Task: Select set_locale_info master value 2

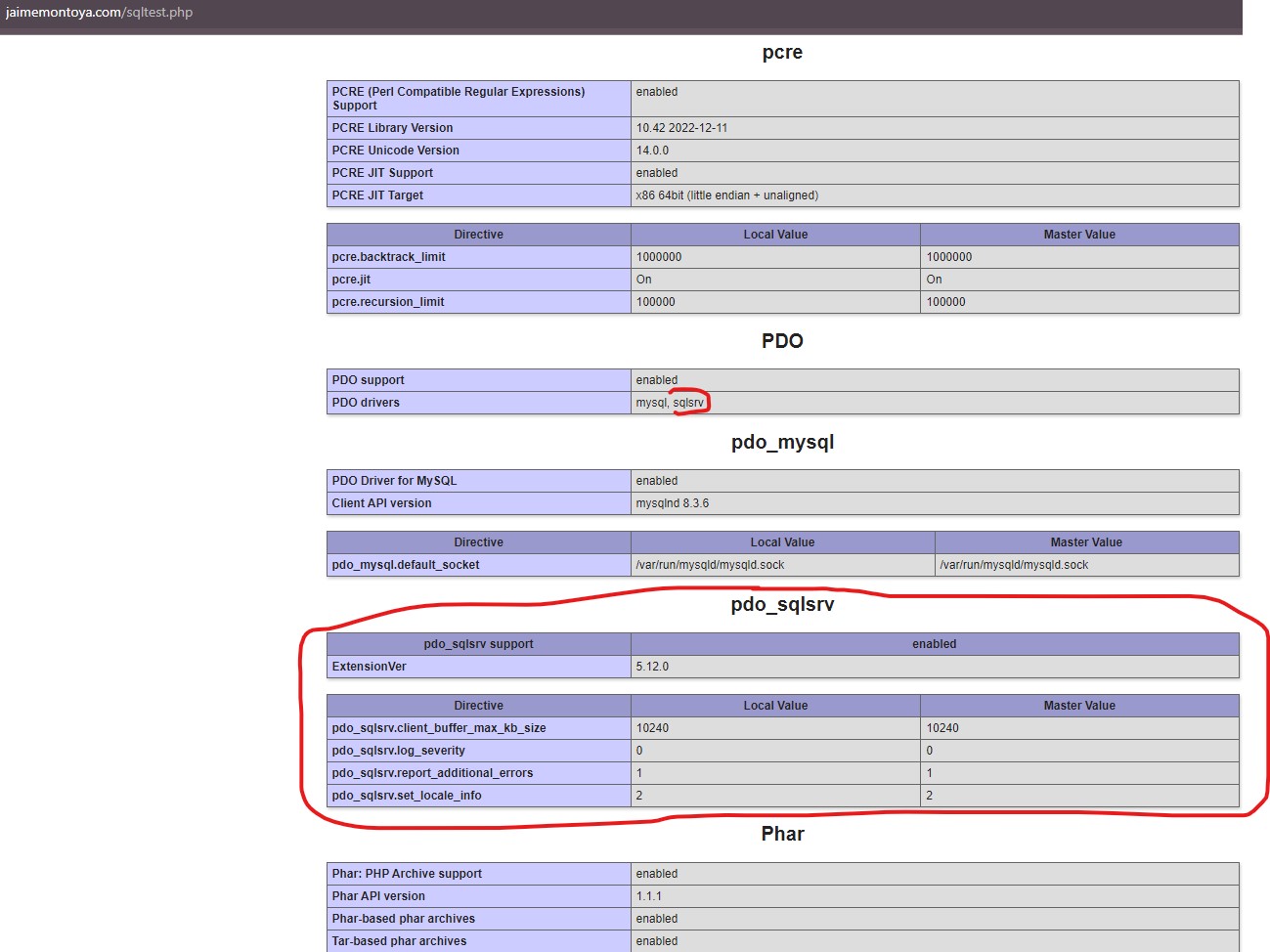Action: (929, 796)
